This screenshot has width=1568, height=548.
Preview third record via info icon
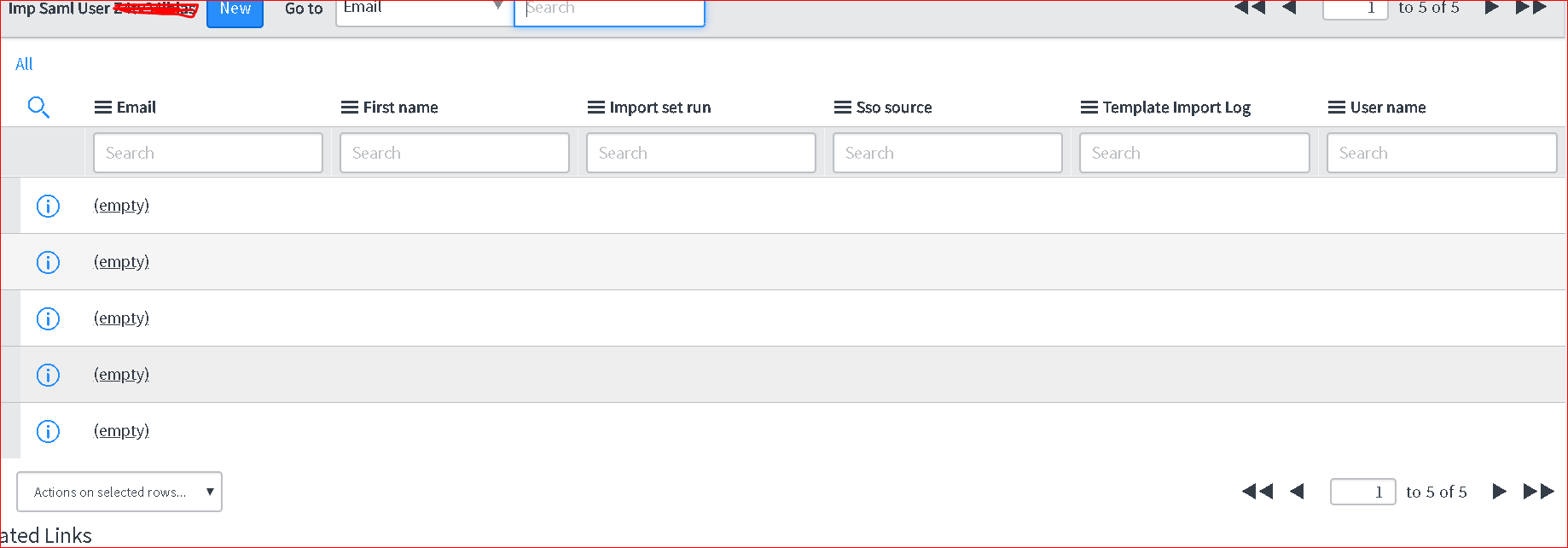pos(48,318)
